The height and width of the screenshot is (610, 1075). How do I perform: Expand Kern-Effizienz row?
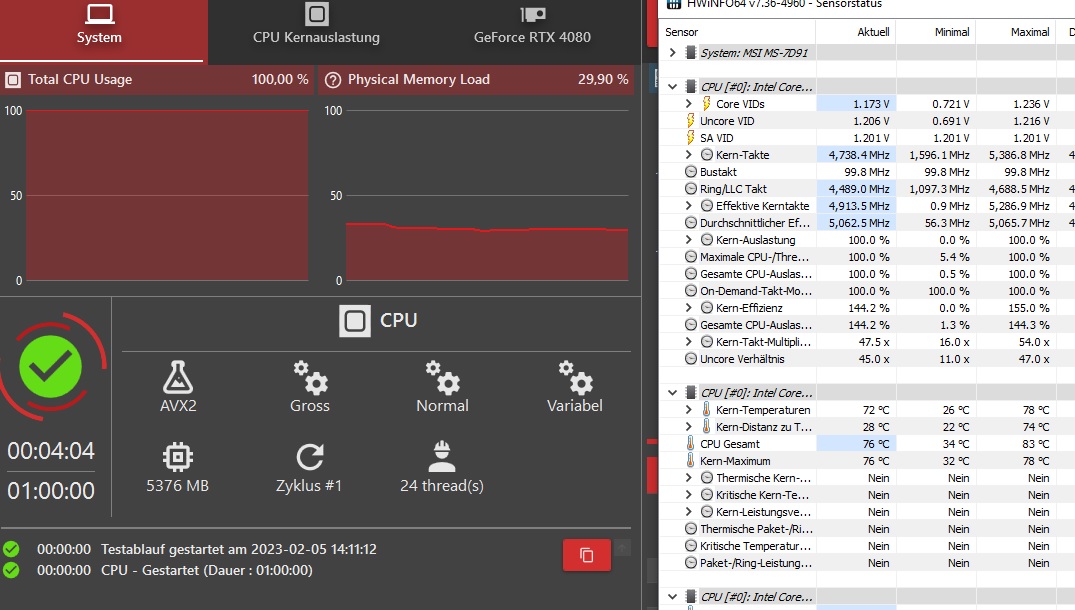coord(689,308)
